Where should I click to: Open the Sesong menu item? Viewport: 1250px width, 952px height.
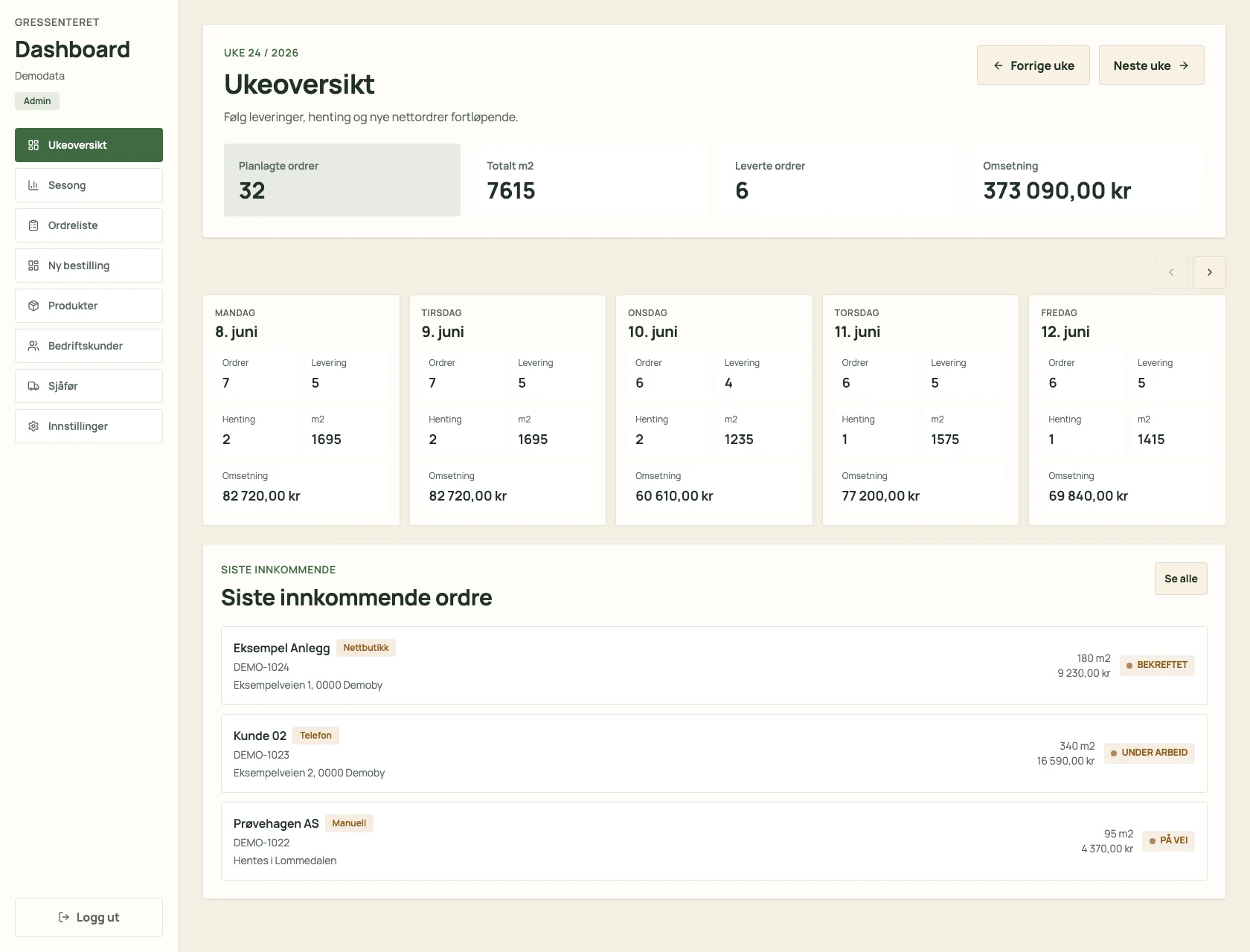click(x=89, y=185)
